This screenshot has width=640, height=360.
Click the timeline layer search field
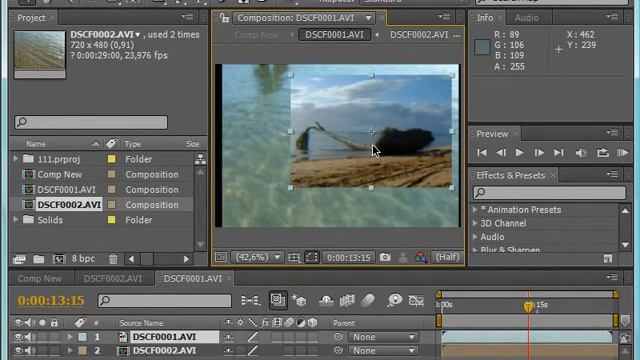tap(164, 301)
